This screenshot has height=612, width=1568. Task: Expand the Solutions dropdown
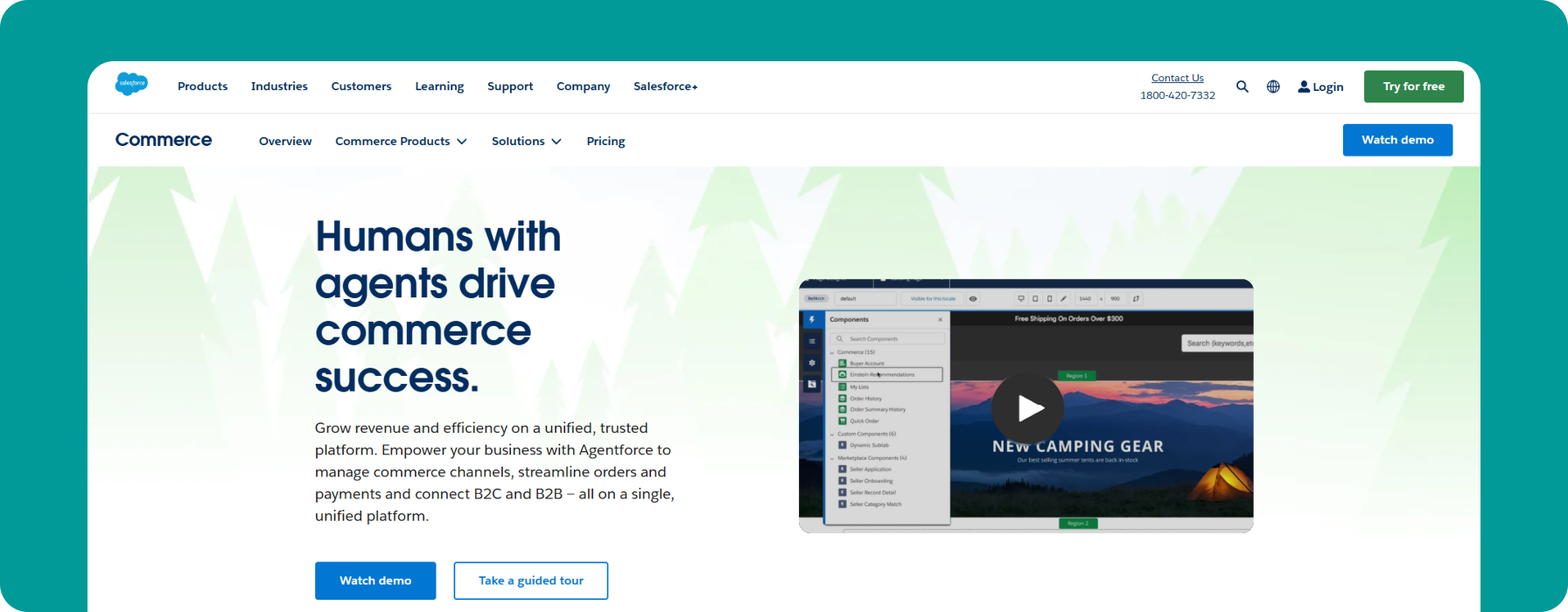526,142
